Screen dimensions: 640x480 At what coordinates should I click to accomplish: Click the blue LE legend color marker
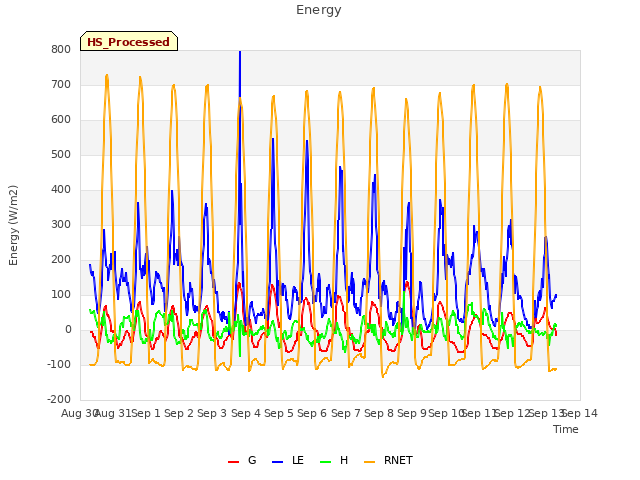pos(277,462)
